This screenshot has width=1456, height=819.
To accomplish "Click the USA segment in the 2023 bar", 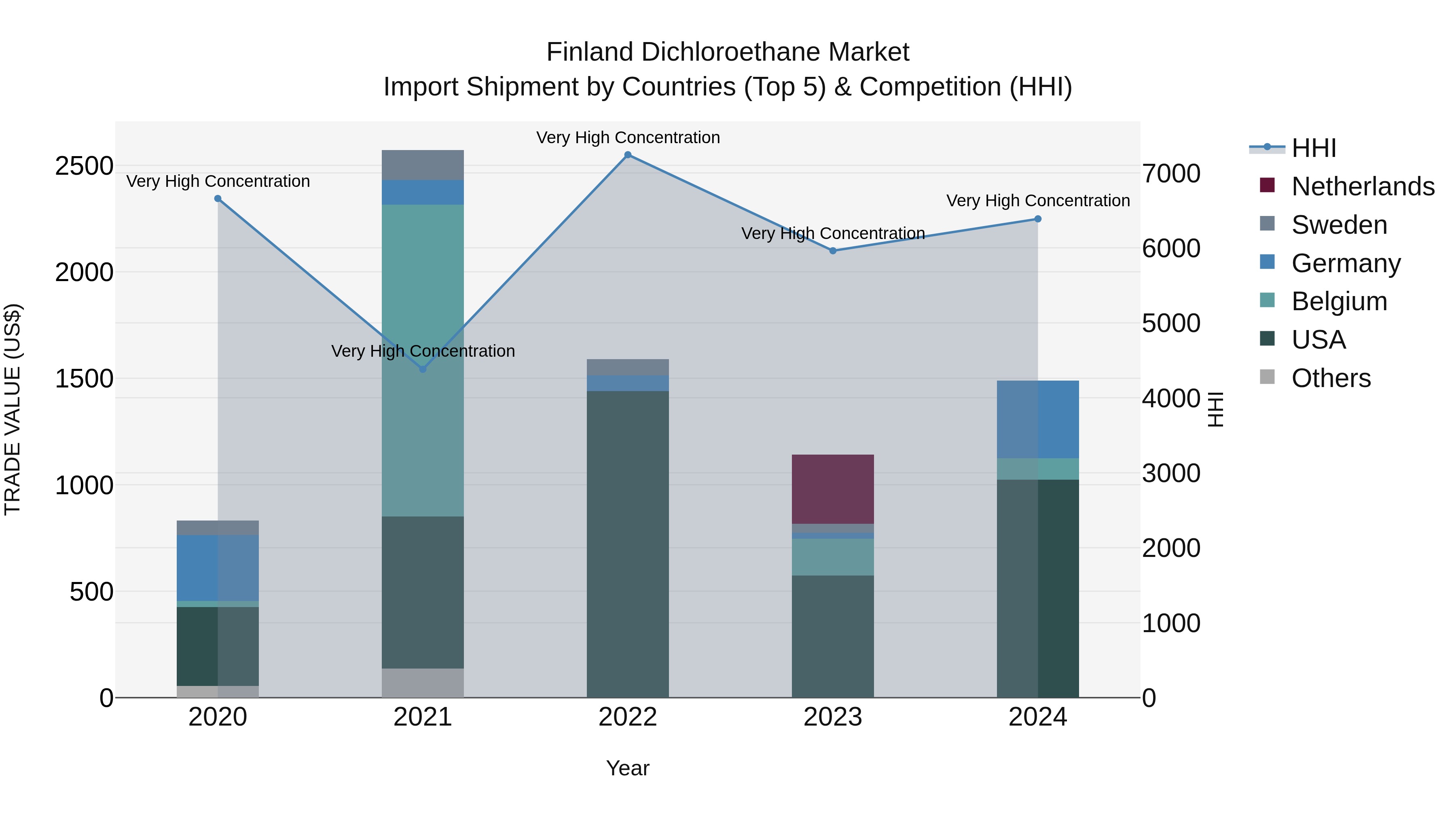I will tap(833, 637).
